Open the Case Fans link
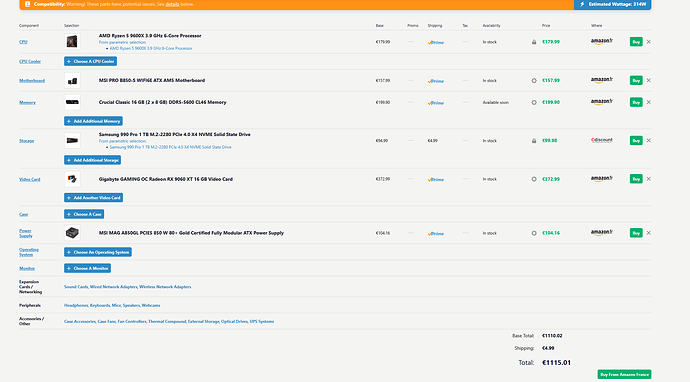The width and height of the screenshot is (690, 382). (x=106, y=322)
